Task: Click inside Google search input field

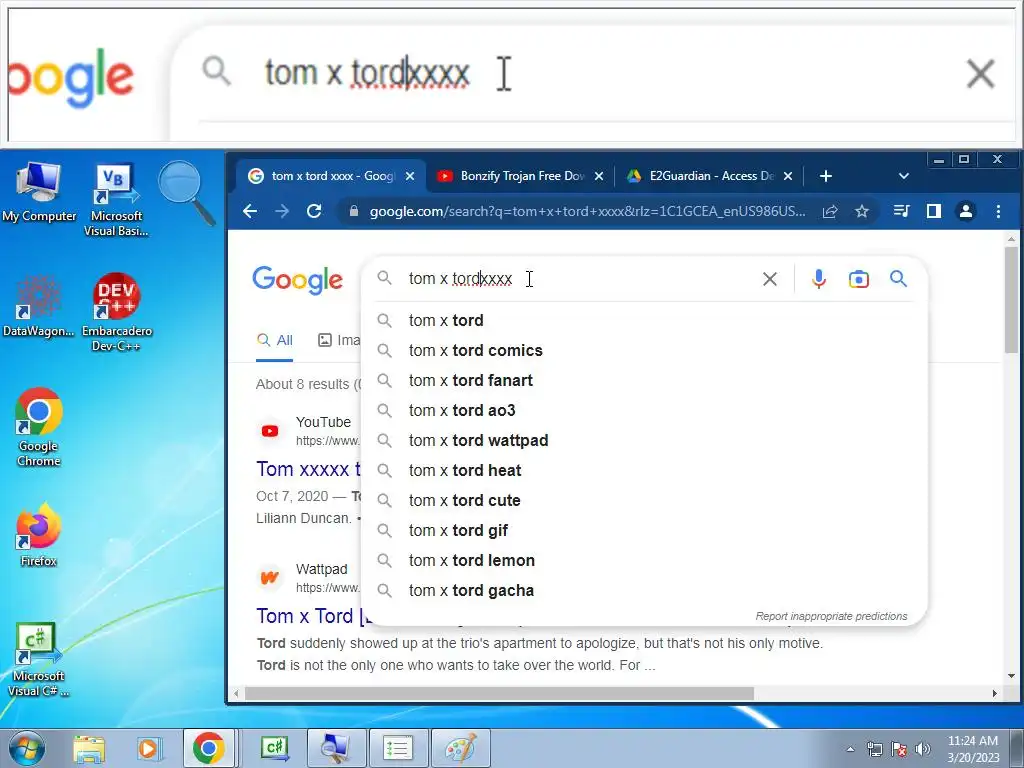Action: click(x=578, y=279)
